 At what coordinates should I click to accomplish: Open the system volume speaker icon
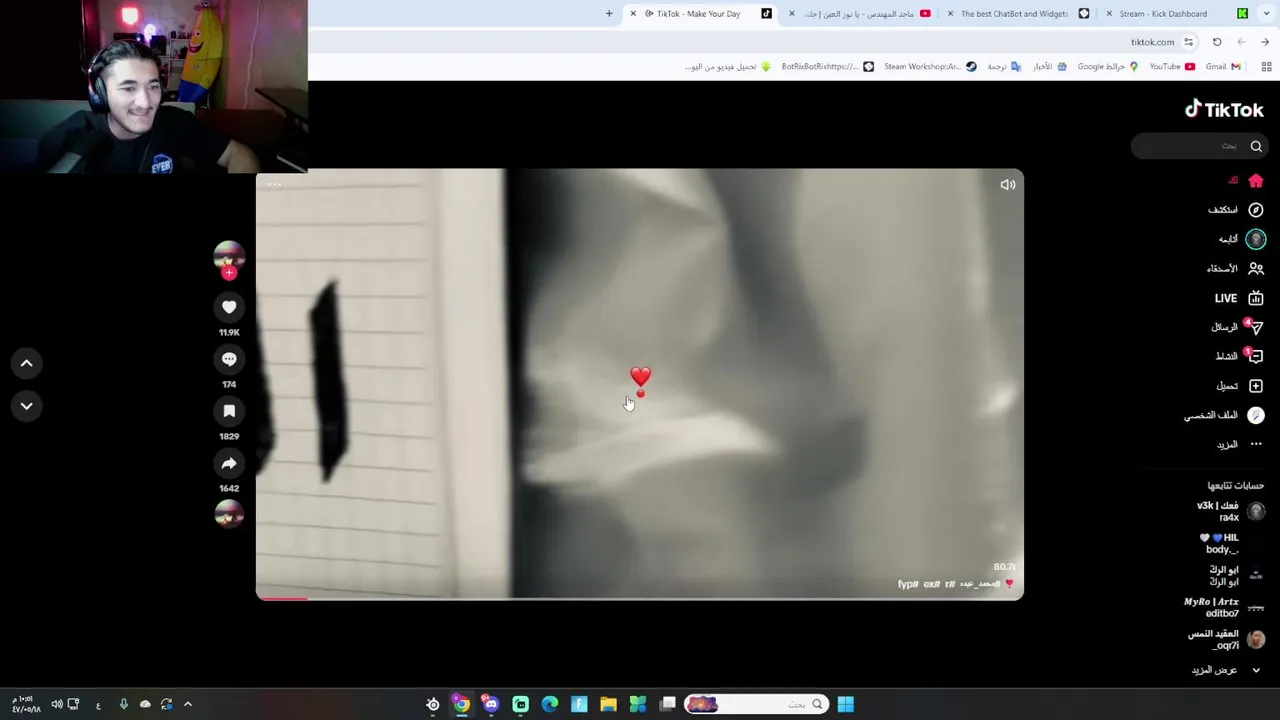[x=57, y=704]
